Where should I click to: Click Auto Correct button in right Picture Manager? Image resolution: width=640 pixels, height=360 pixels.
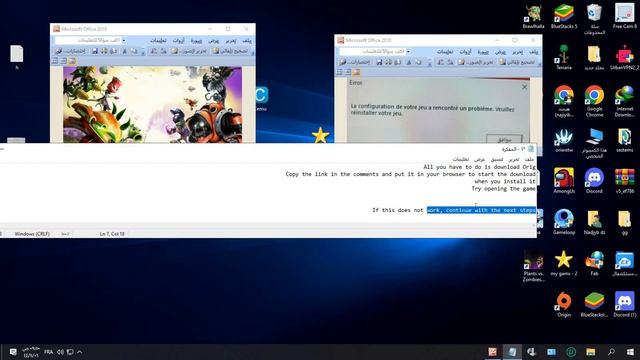pos(518,62)
